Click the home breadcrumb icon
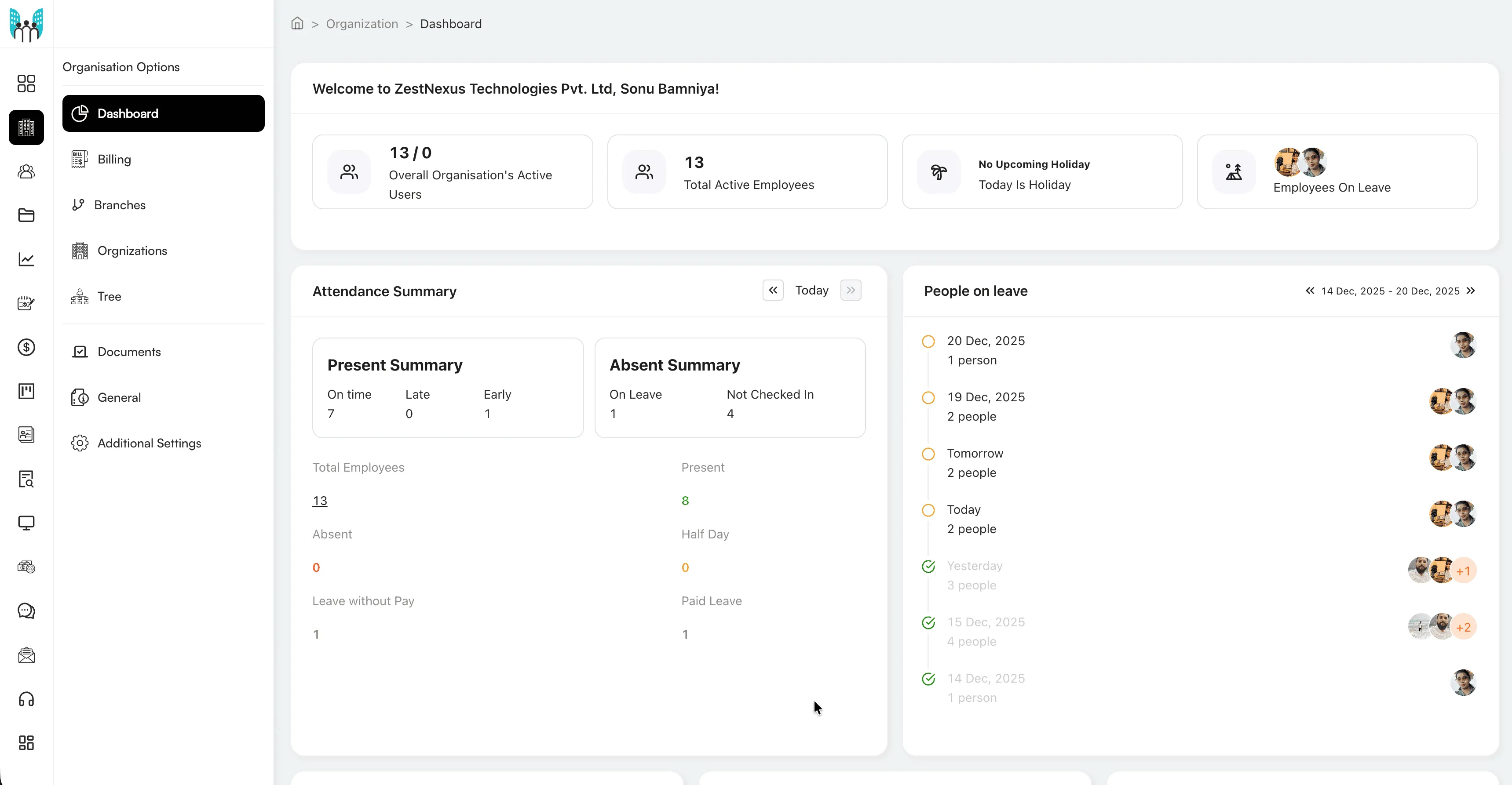Viewport: 1512px width, 785px height. pyautogui.click(x=297, y=23)
